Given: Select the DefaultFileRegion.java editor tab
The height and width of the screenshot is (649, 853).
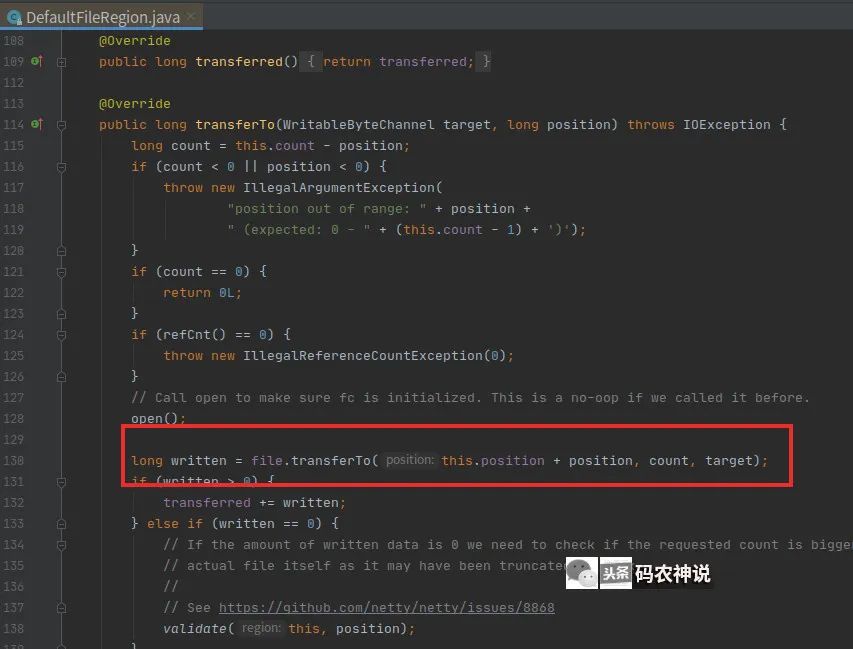Looking at the screenshot, I should point(101,17).
